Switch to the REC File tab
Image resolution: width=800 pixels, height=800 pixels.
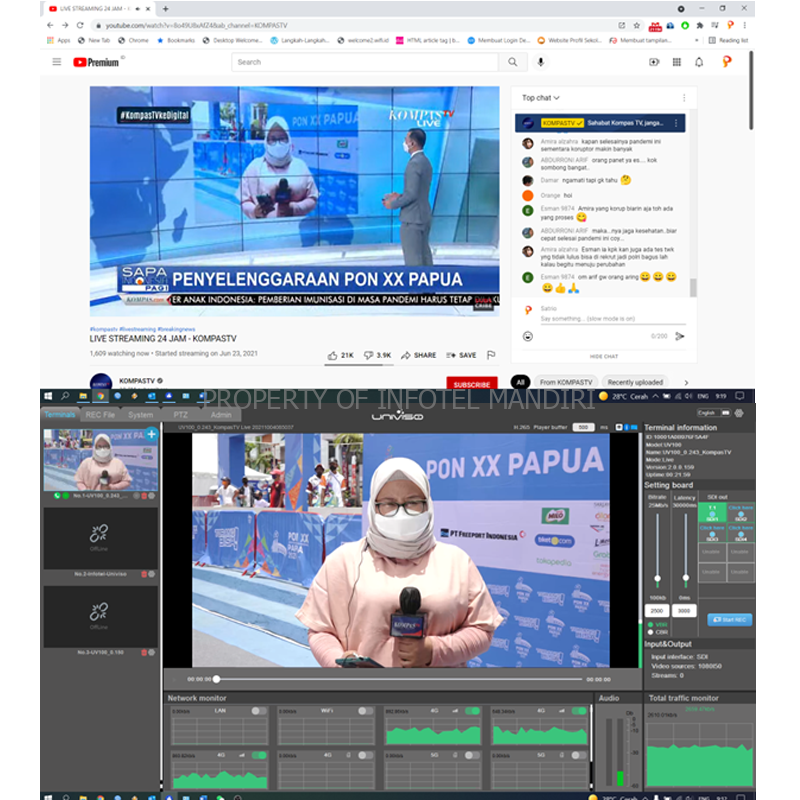pos(101,415)
